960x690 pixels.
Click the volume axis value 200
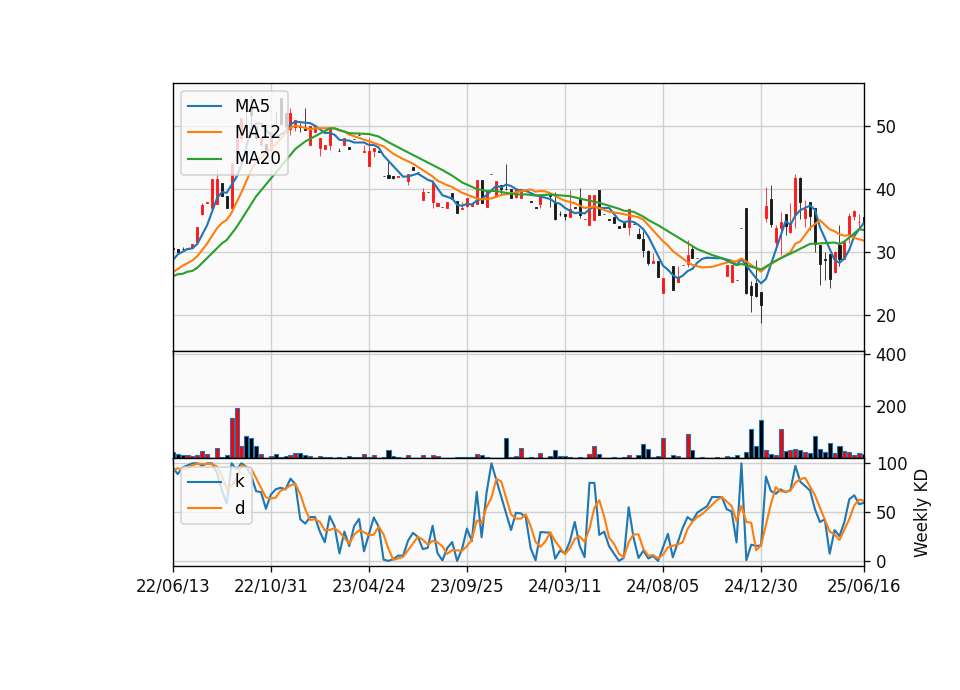[891, 407]
